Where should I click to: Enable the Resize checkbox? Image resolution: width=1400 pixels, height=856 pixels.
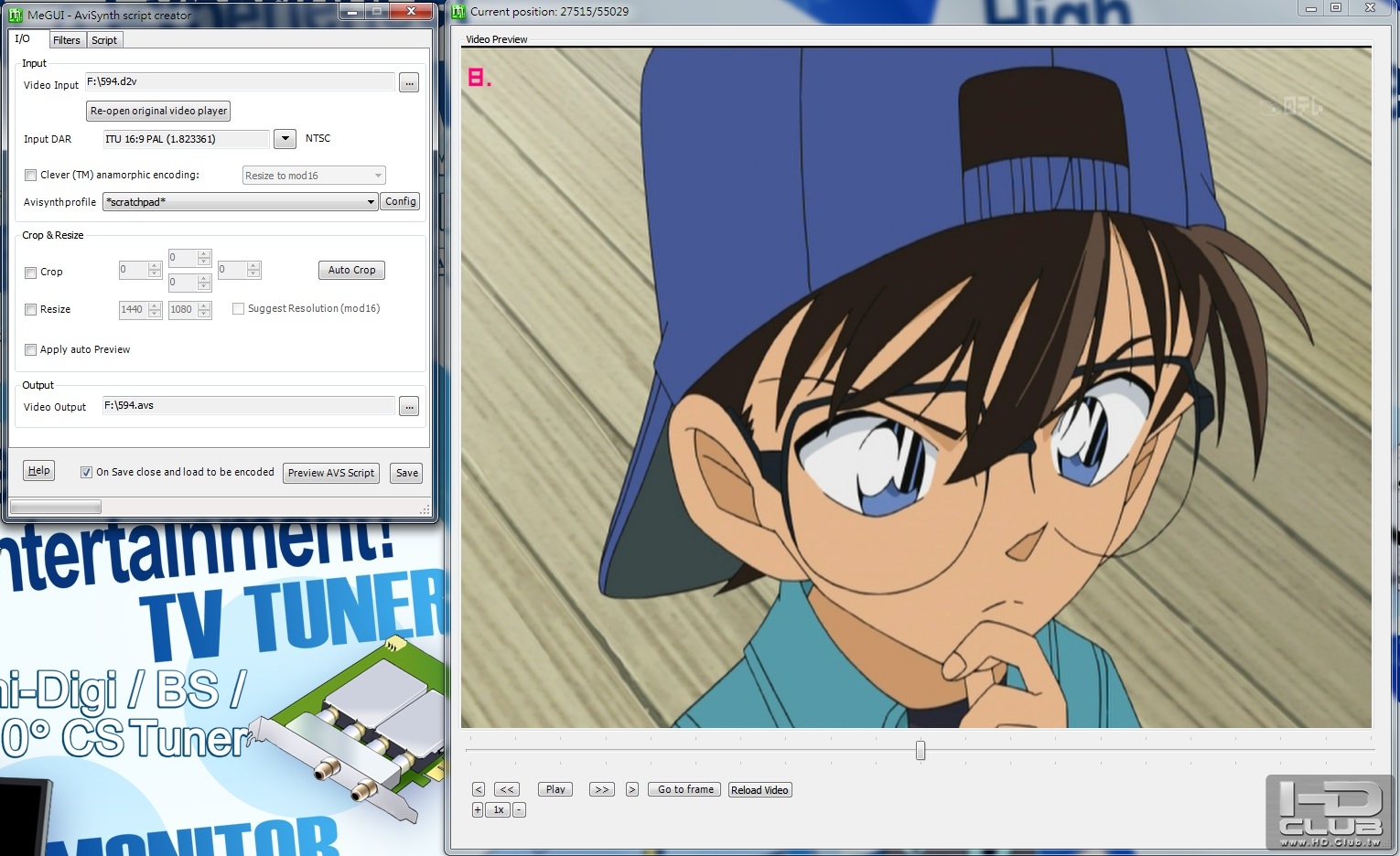(x=30, y=310)
